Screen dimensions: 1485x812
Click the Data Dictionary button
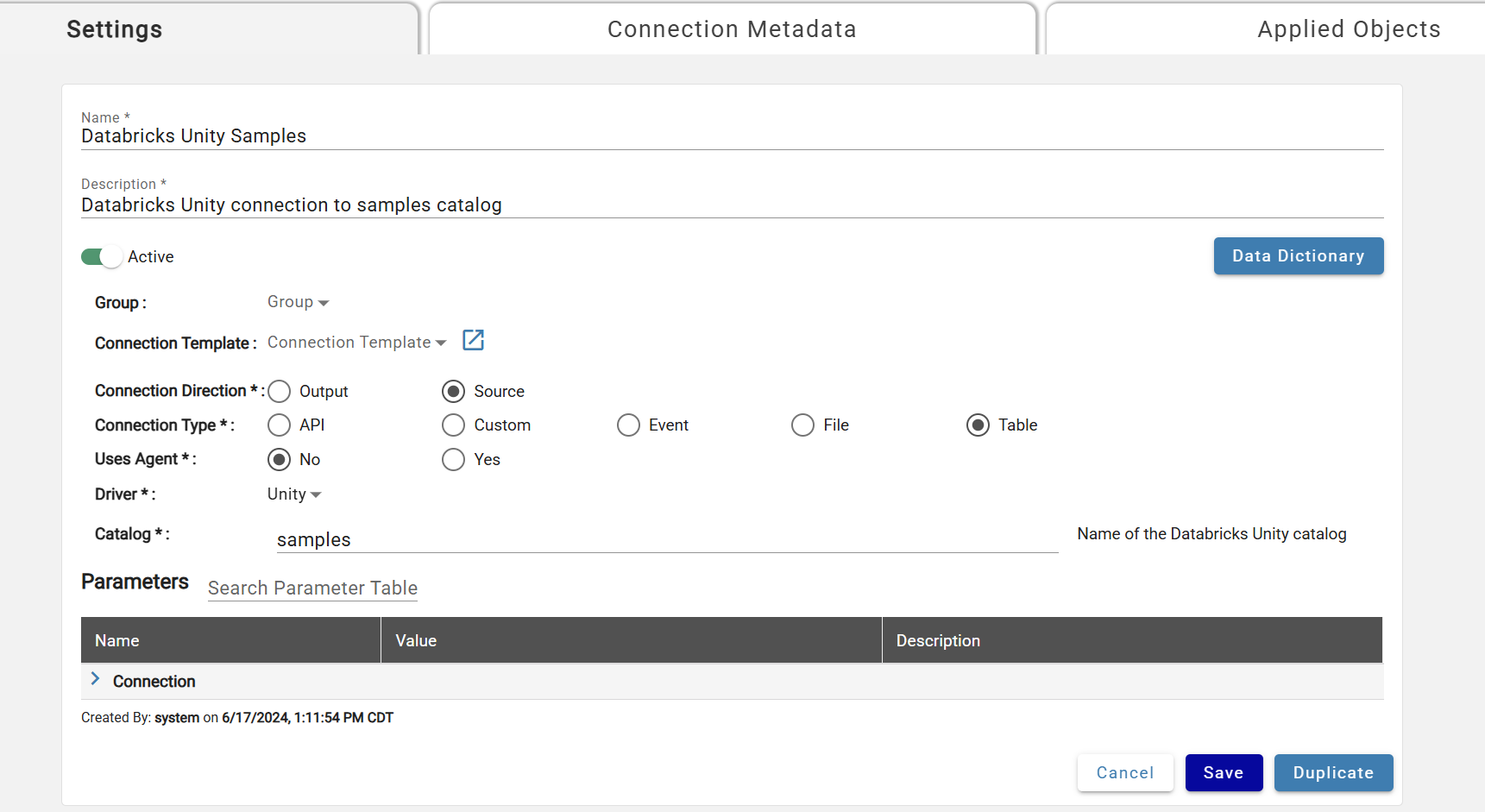pyautogui.click(x=1298, y=255)
